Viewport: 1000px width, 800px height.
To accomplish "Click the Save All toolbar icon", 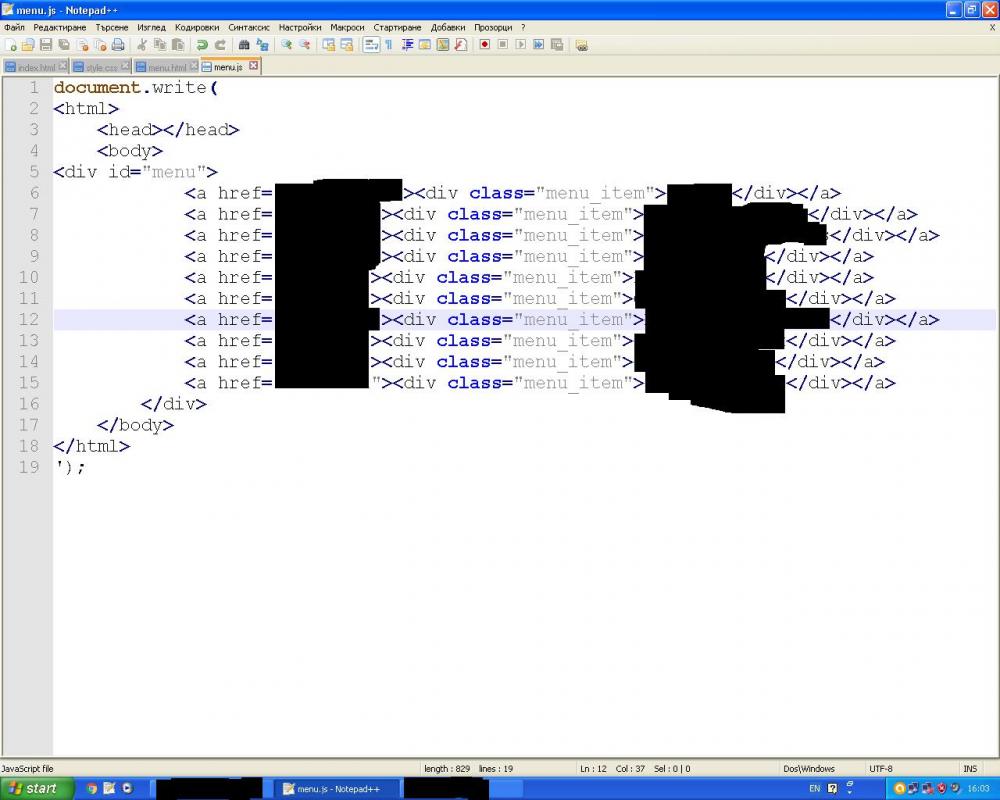I will 64,45.
